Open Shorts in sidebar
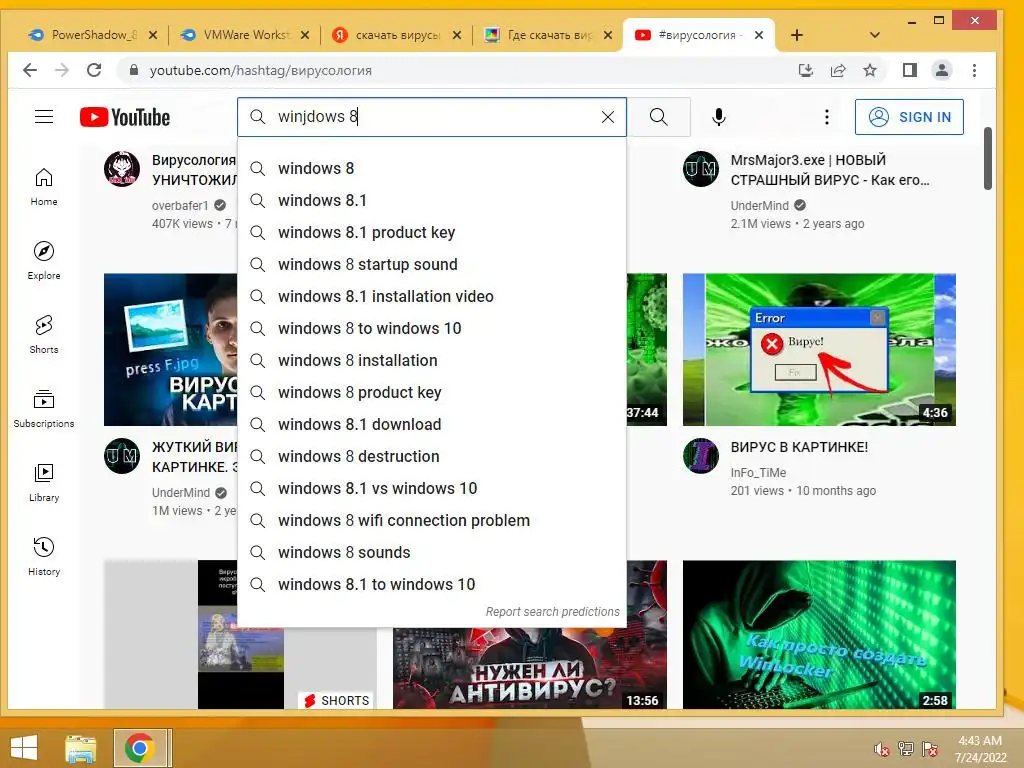This screenshot has width=1024, height=768. pos(44,334)
